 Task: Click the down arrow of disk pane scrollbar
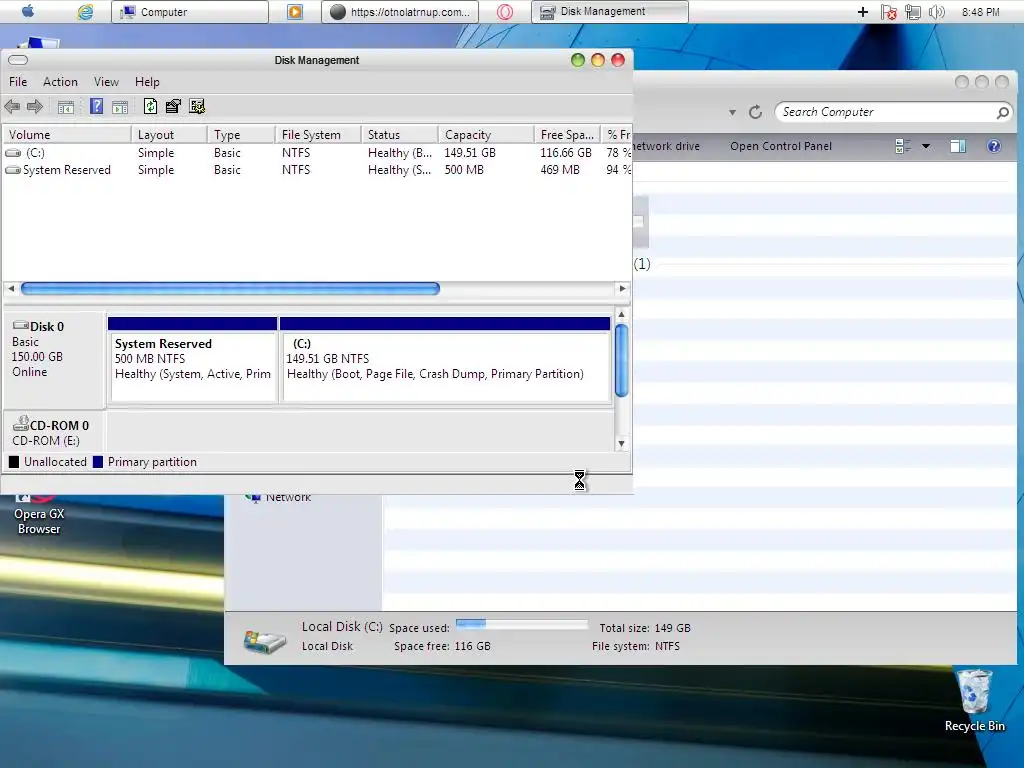621,443
